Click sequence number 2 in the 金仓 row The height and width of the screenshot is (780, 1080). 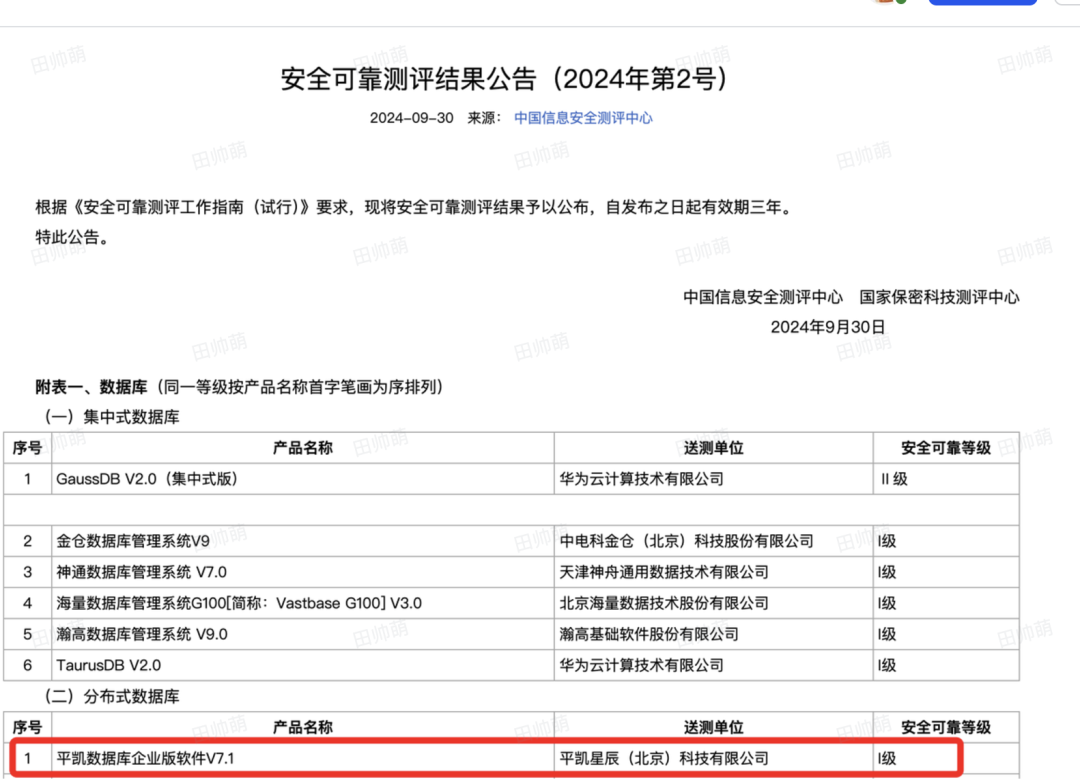(x=28, y=542)
